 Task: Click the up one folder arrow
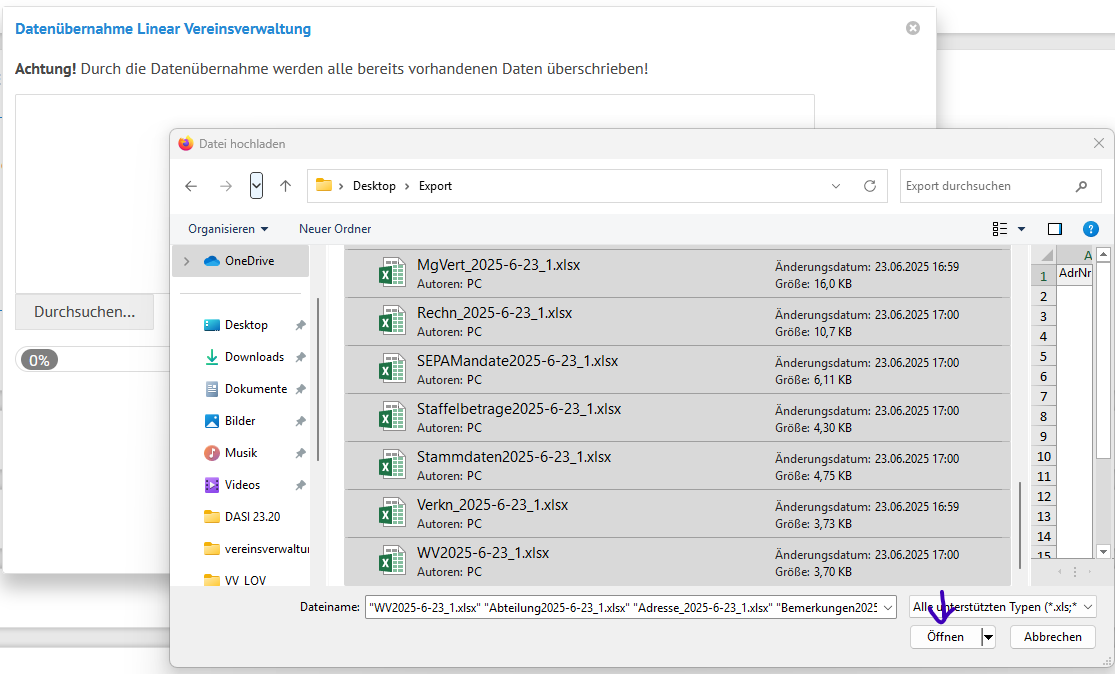click(x=285, y=186)
